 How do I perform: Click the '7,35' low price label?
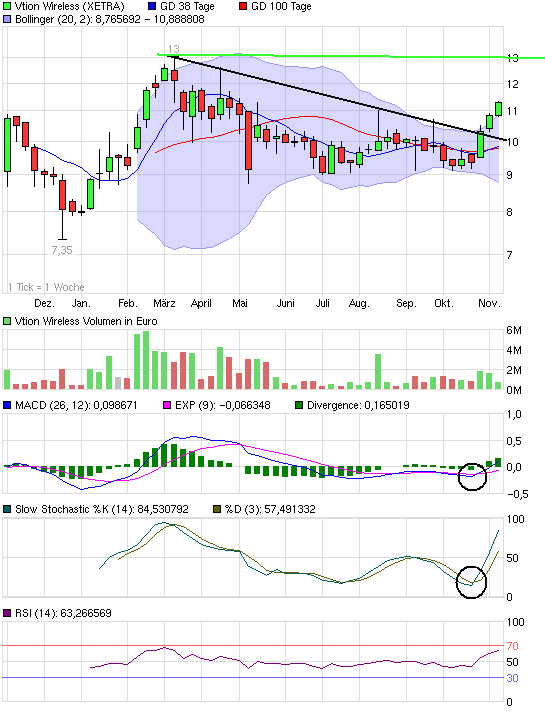tap(62, 250)
